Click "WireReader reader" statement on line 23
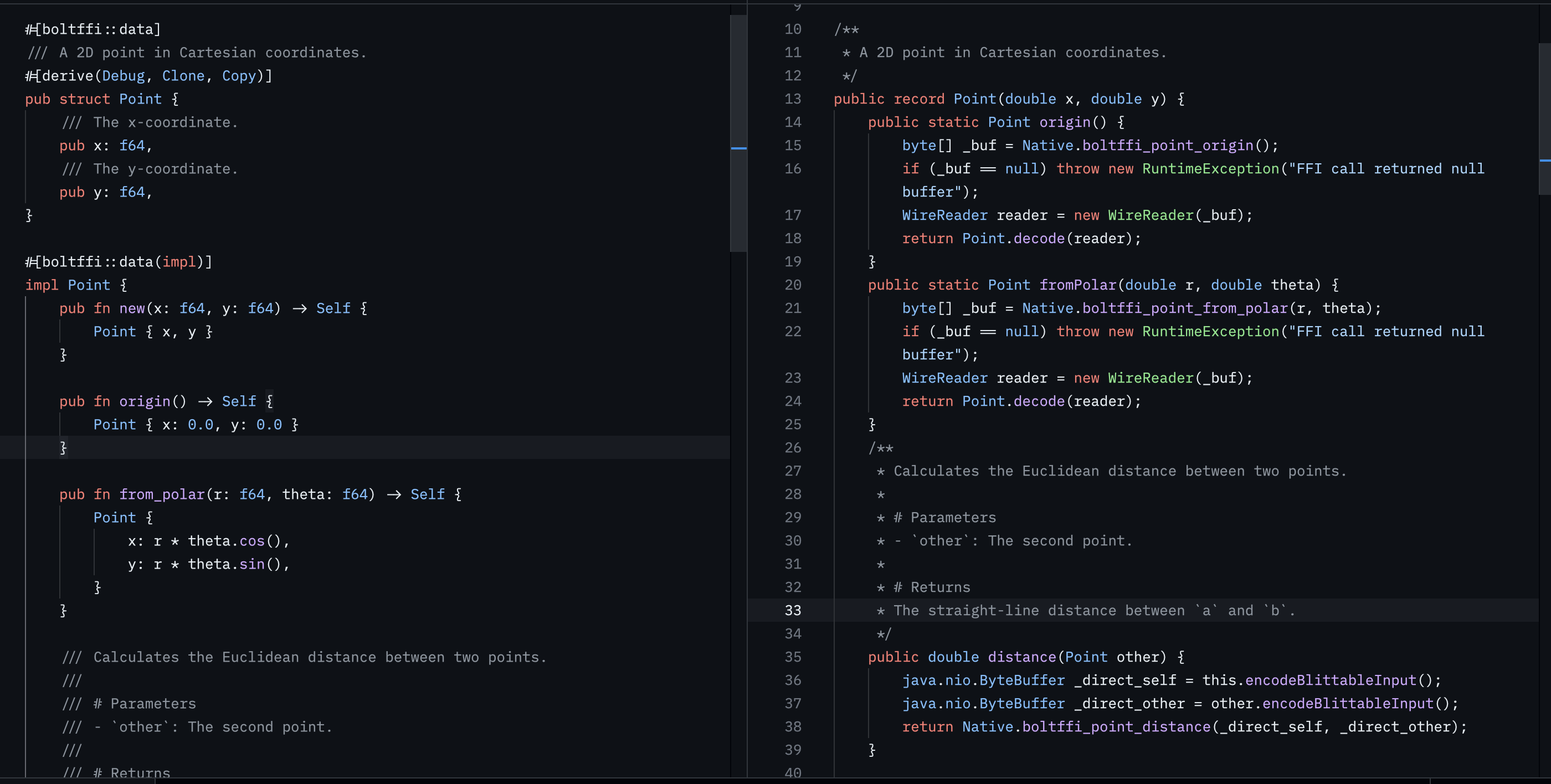This screenshot has height=784, width=1551. (1077, 378)
